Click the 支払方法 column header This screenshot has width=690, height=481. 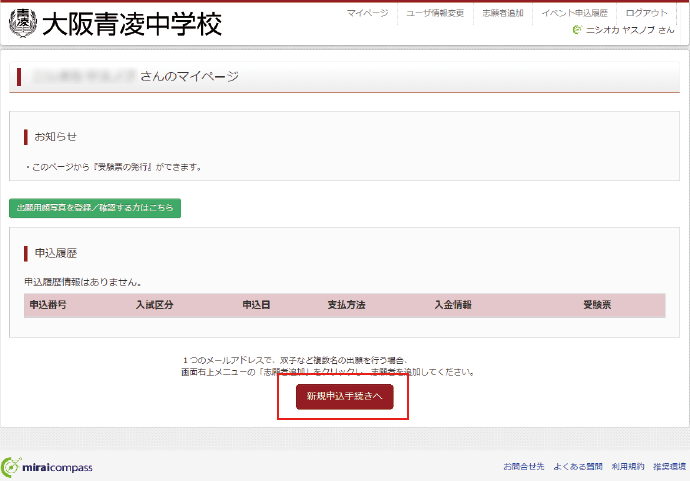(x=346, y=305)
